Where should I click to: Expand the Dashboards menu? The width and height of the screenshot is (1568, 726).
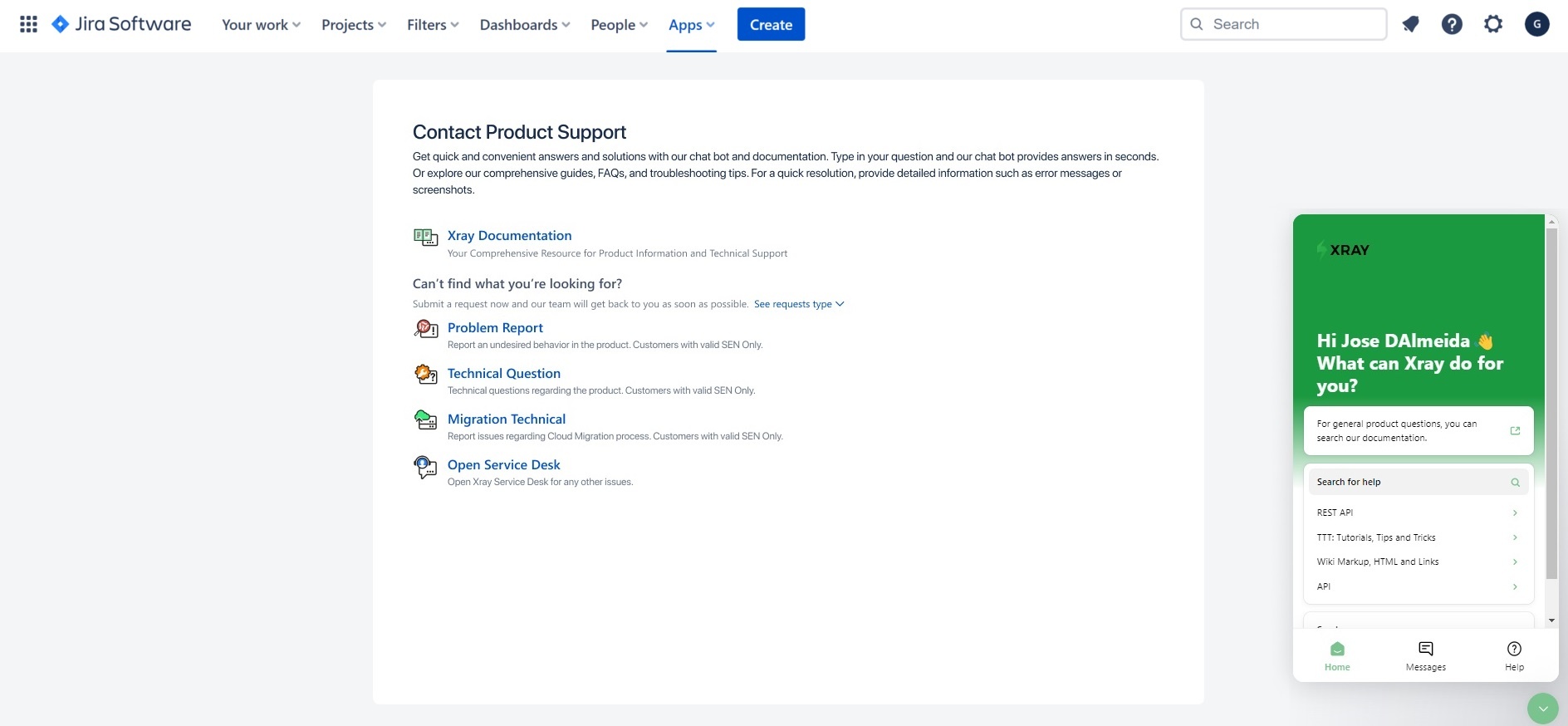pos(525,25)
